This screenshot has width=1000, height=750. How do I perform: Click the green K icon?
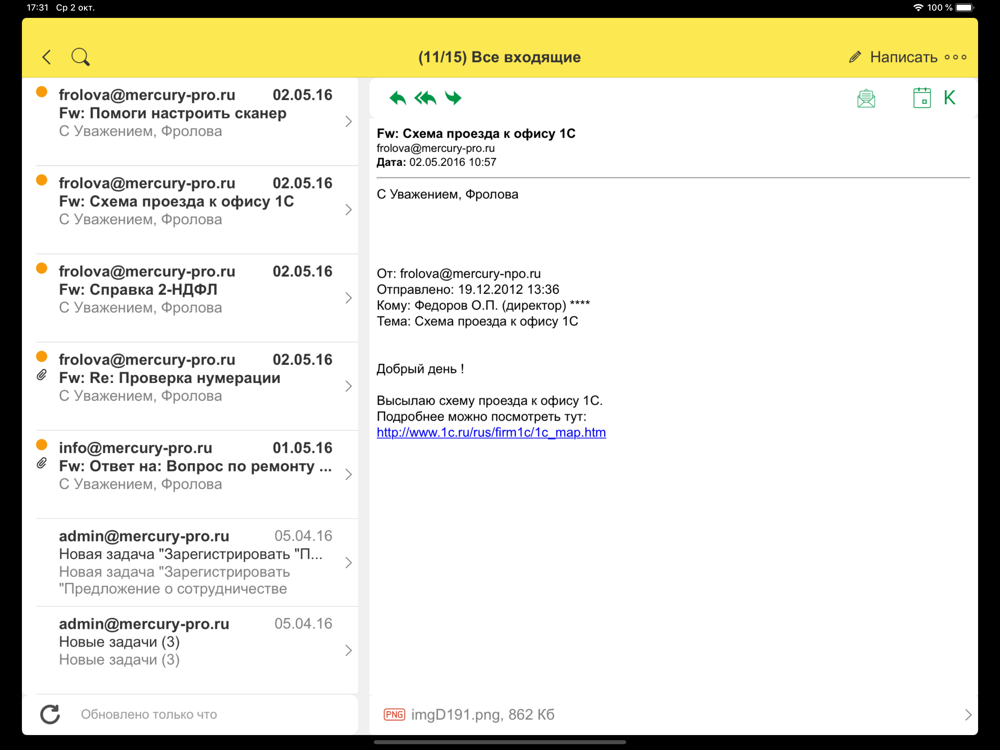[949, 98]
